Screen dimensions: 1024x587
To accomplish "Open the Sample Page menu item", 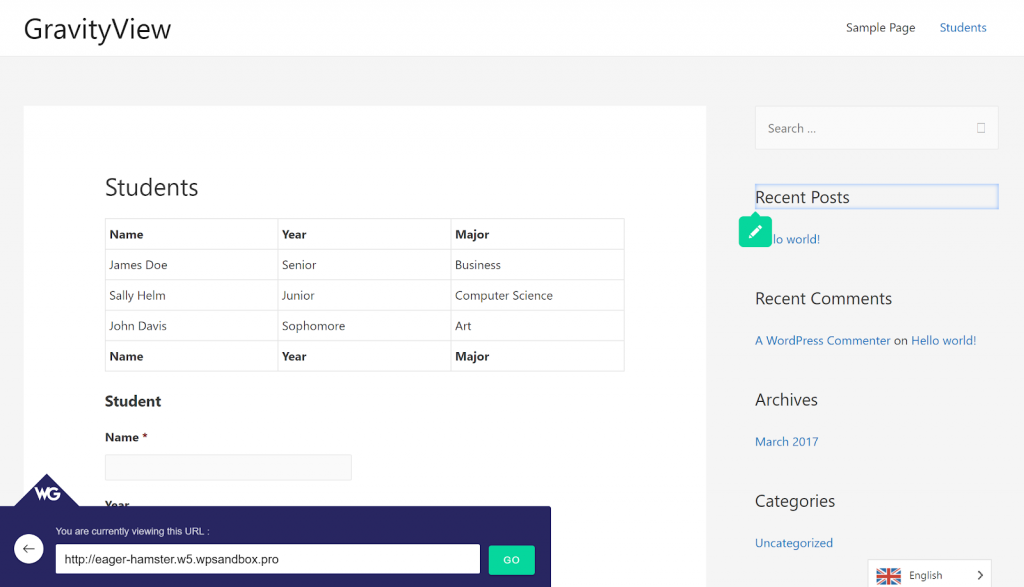I will coord(880,27).
